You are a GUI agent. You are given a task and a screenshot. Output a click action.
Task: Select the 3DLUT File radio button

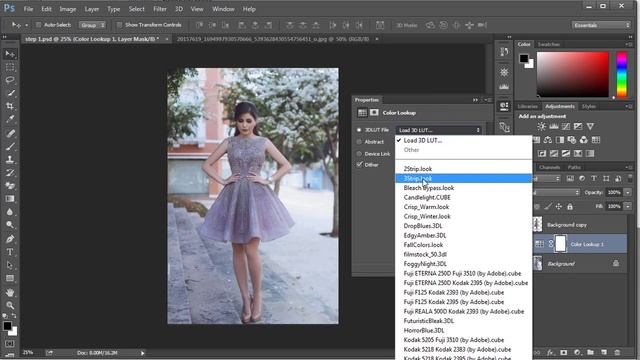point(359,130)
